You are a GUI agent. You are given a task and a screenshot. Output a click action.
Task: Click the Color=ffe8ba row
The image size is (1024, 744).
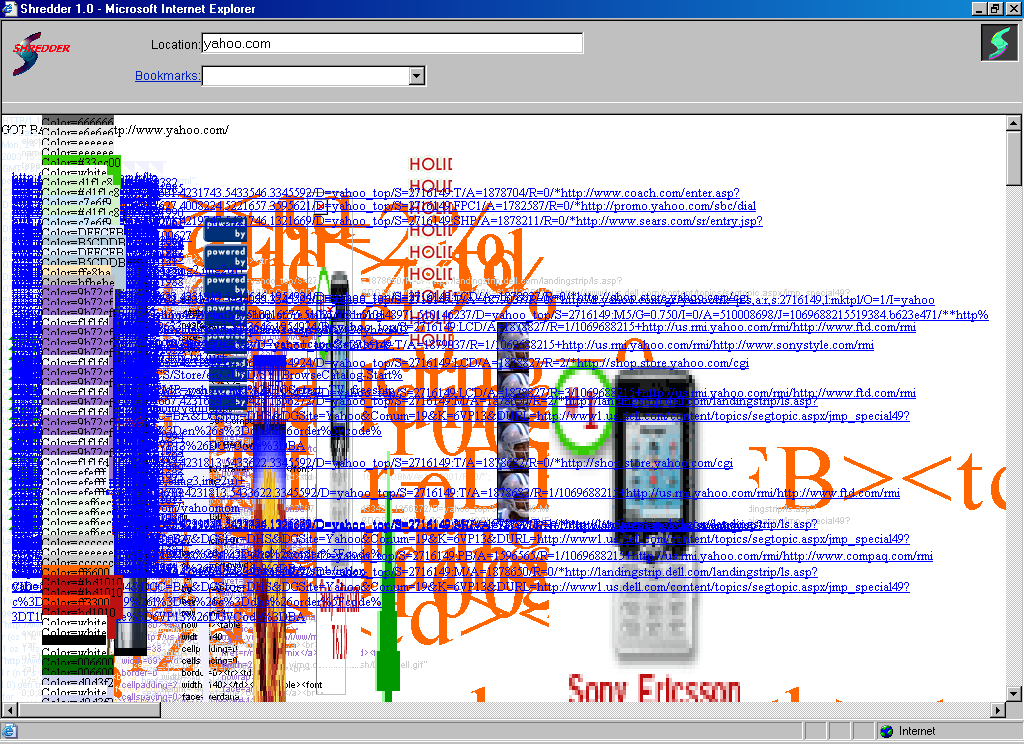click(78, 272)
